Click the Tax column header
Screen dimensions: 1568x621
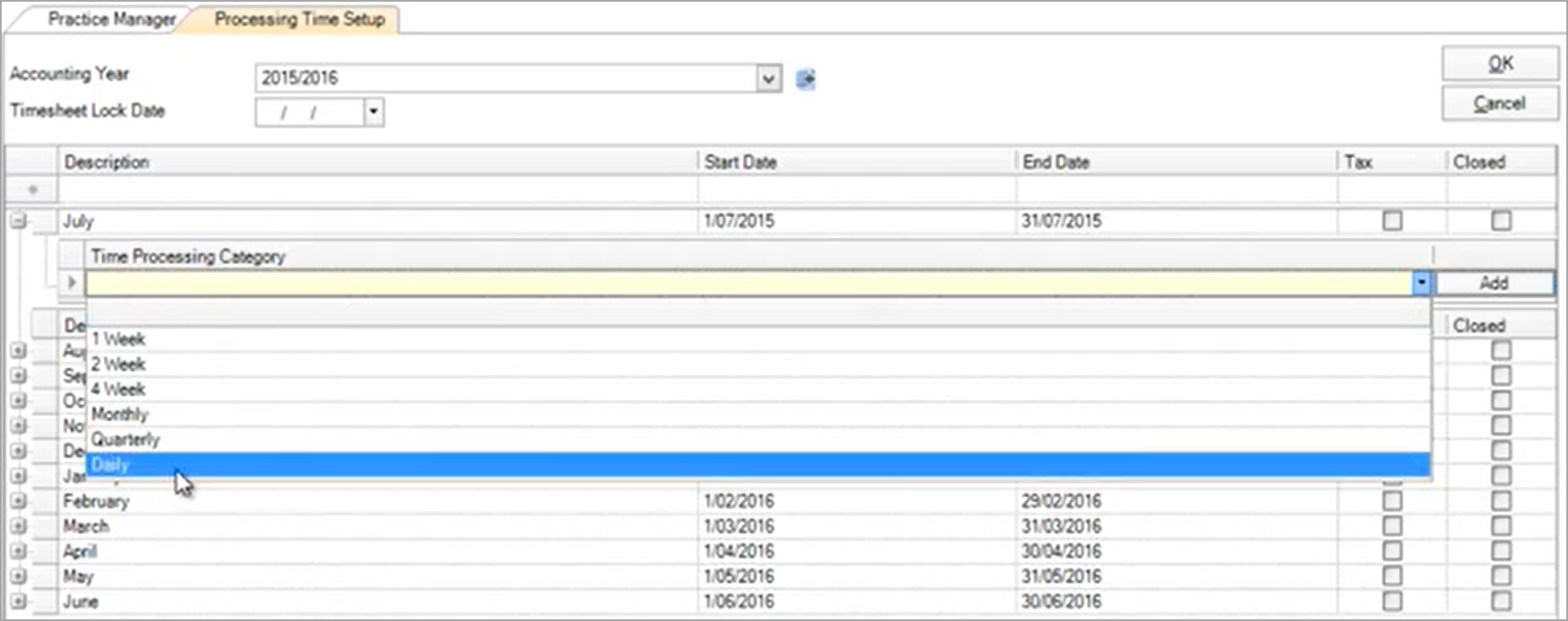click(1392, 162)
